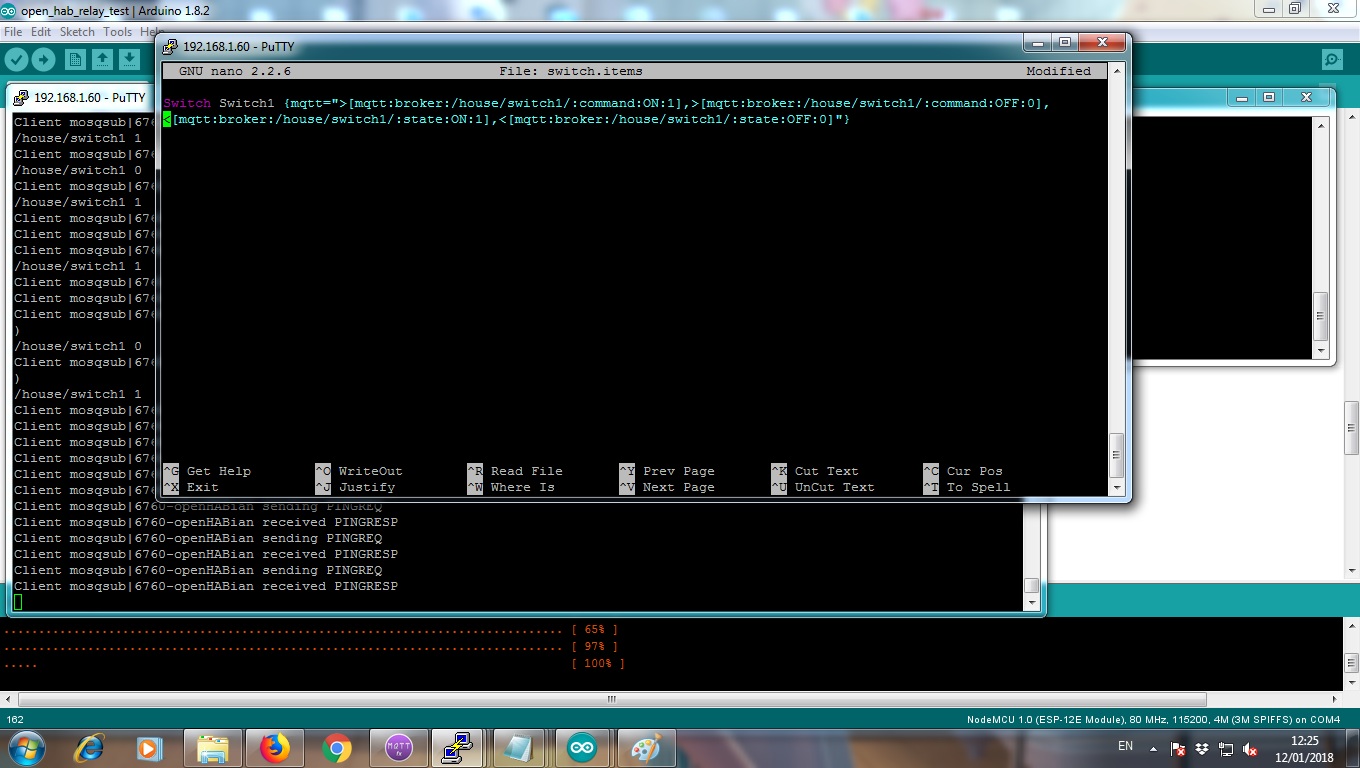Launch Firefox from the taskbar

[x=274, y=748]
